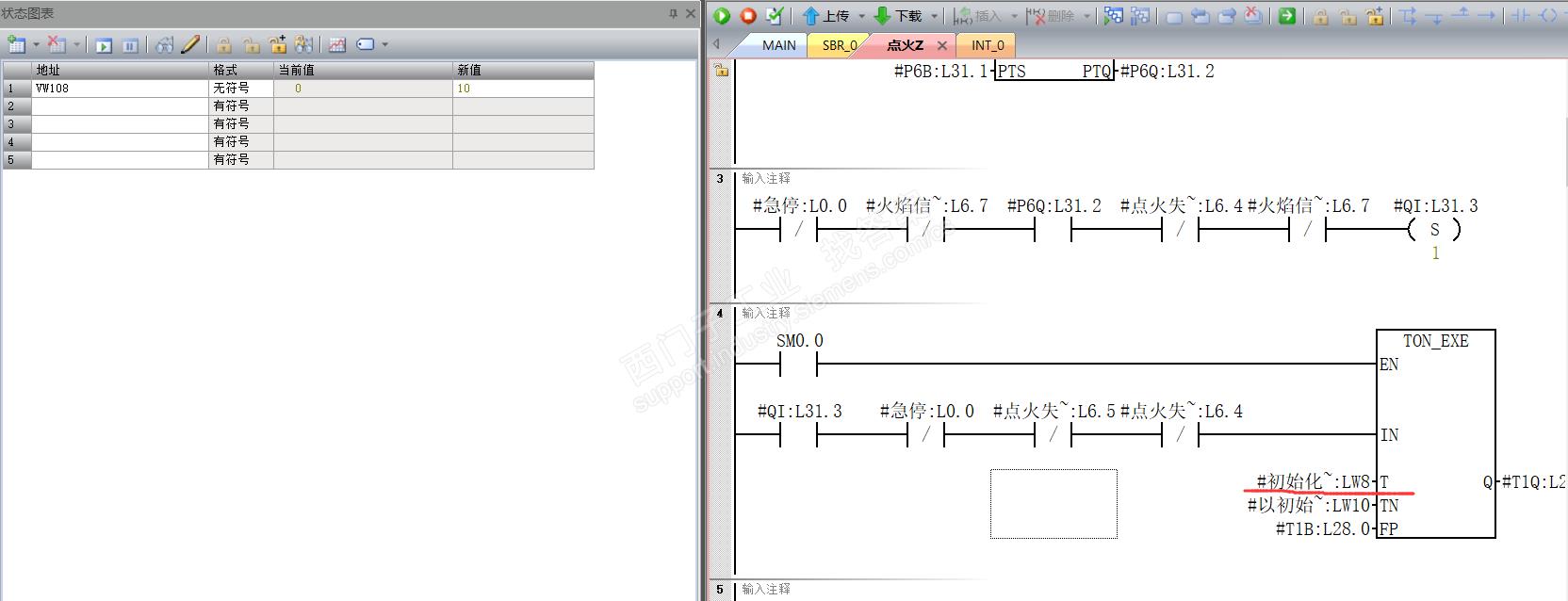Insert contact icon in ladder toolbar
This screenshot has height=601, width=1568.
click(x=1520, y=16)
